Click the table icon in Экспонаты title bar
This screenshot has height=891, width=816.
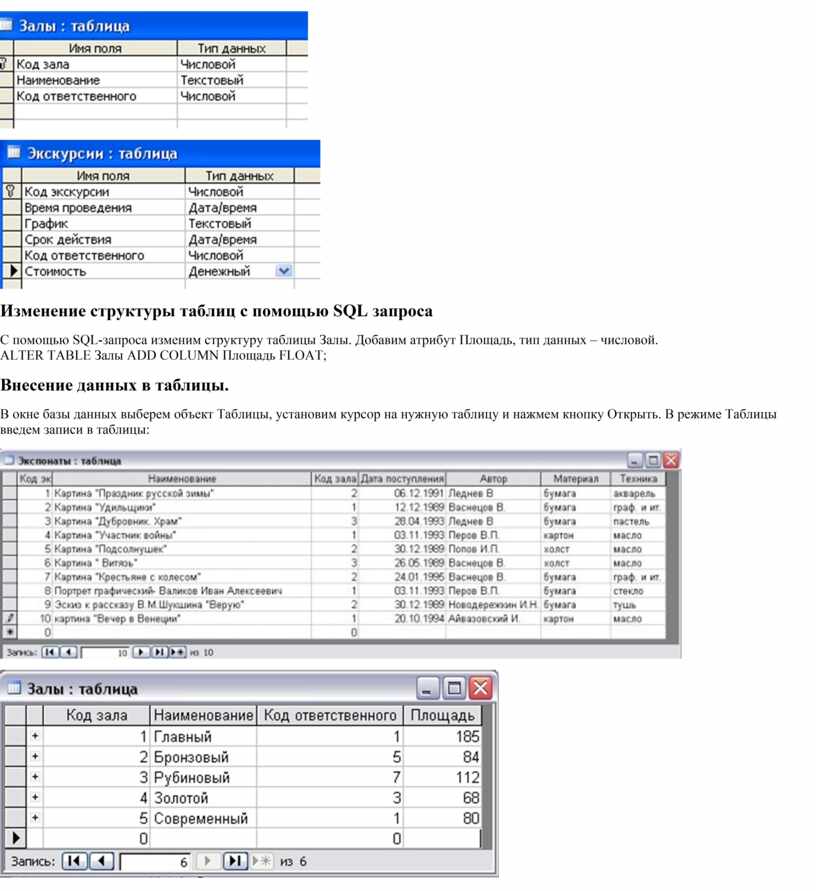tap(9, 460)
